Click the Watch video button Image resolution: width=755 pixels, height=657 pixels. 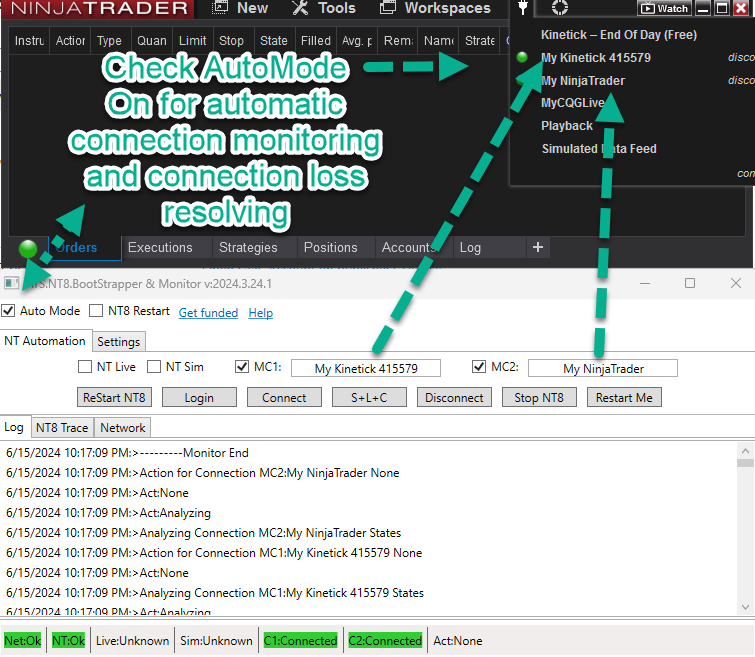664,8
